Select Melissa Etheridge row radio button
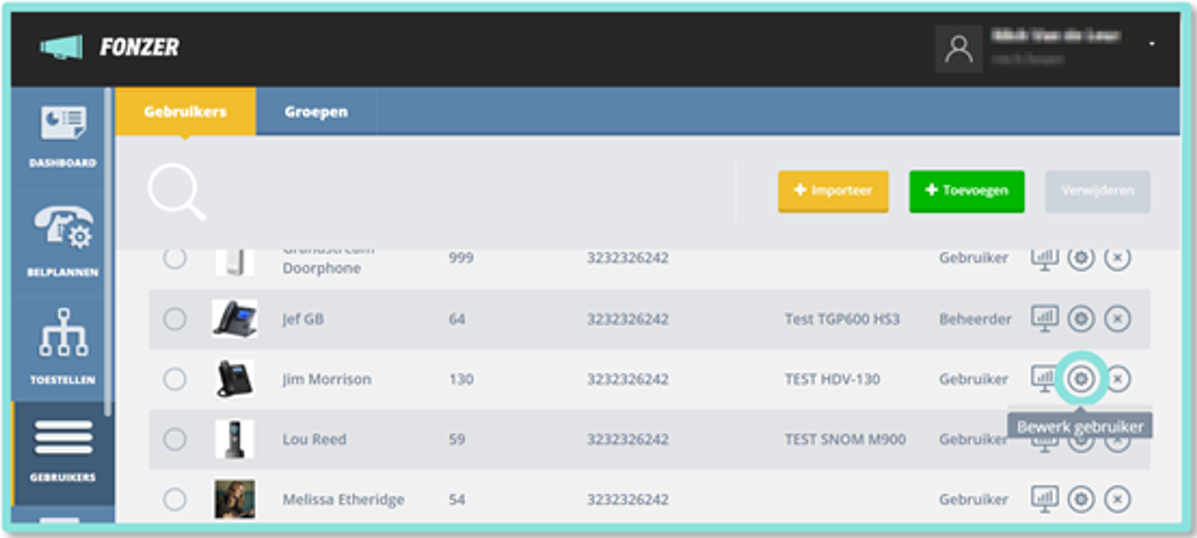This screenshot has width=1197, height=538. (x=175, y=499)
